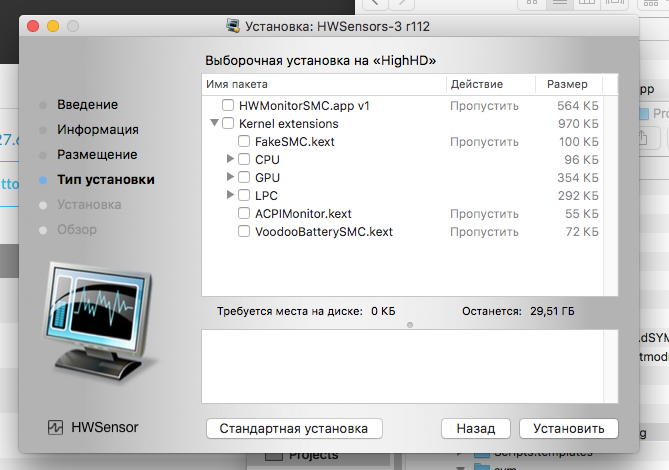Check the FakeSMC.kext package
The image size is (669, 470).
pyautogui.click(x=244, y=141)
